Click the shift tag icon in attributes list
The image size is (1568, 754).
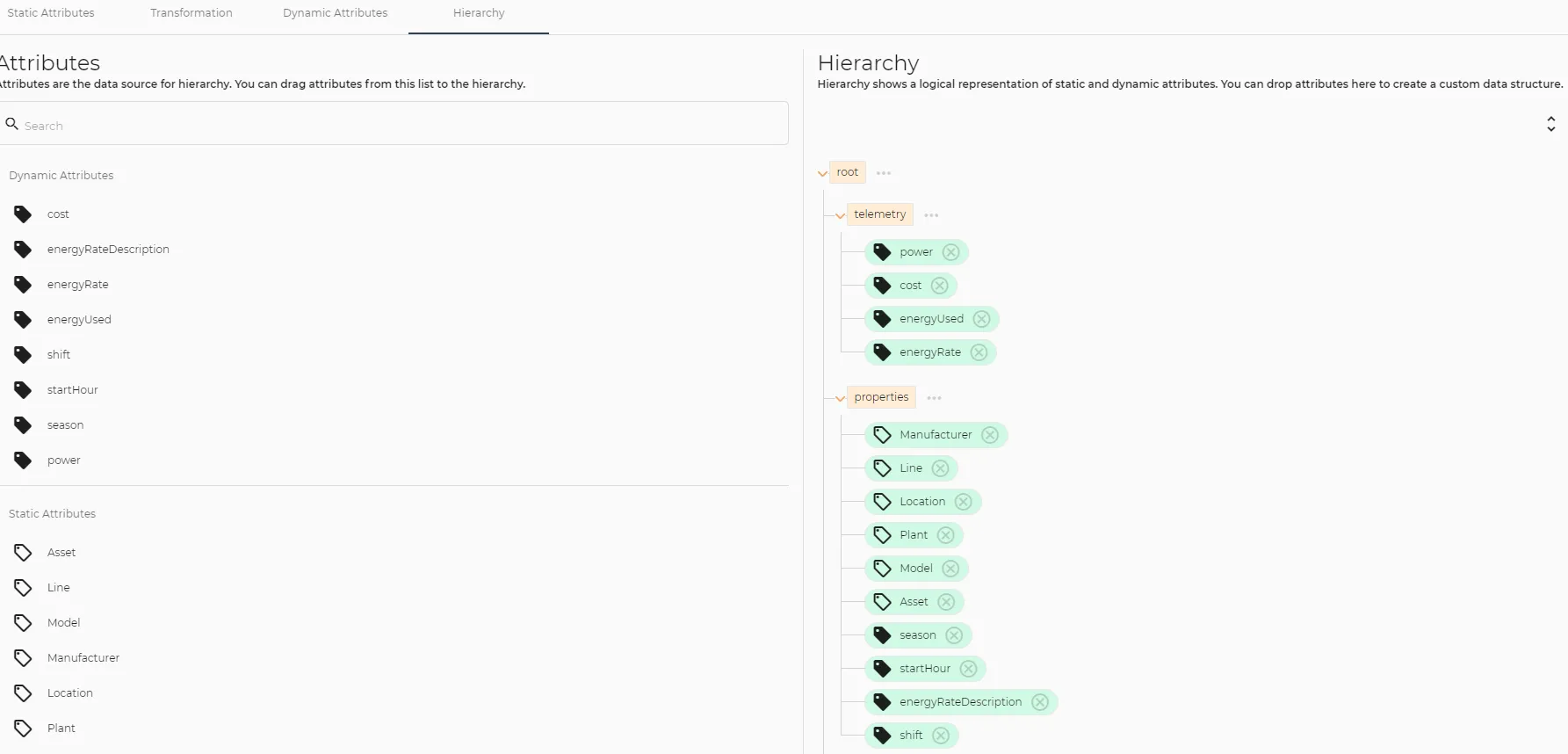click(23, 355)
